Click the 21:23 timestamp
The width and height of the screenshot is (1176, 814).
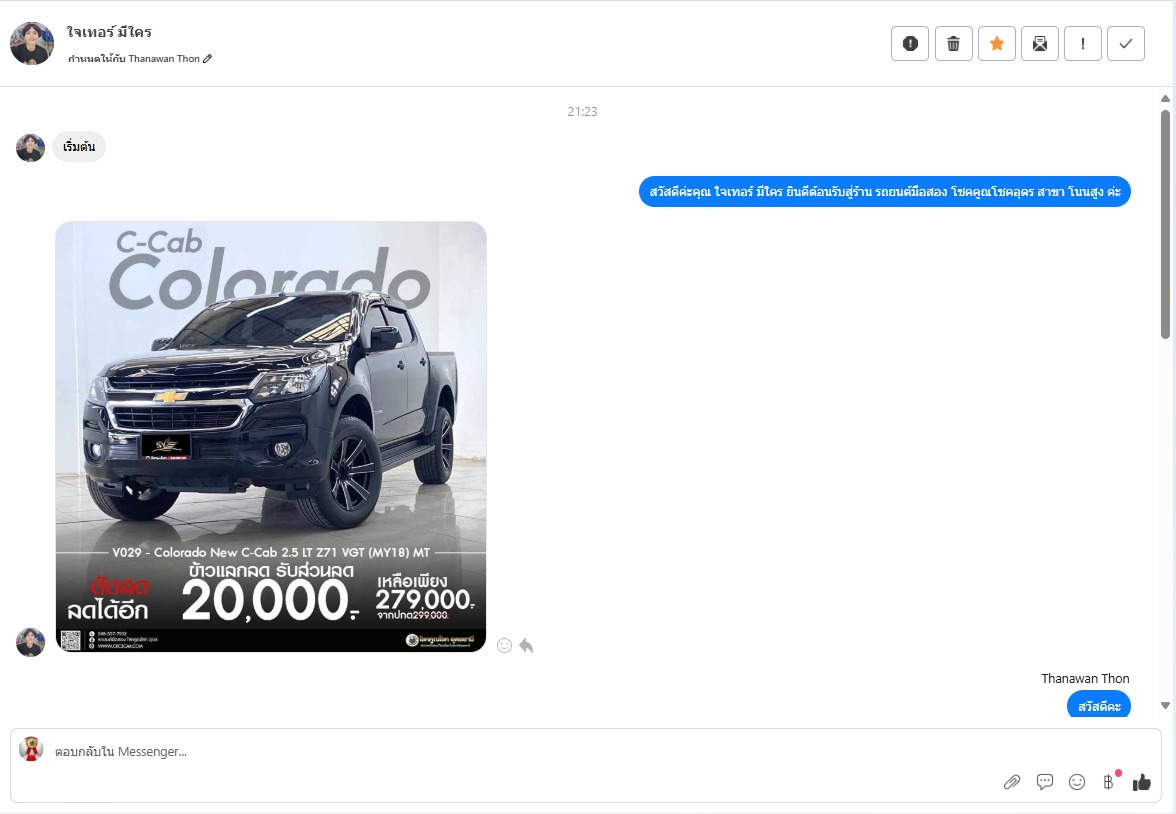pos(583,112)
